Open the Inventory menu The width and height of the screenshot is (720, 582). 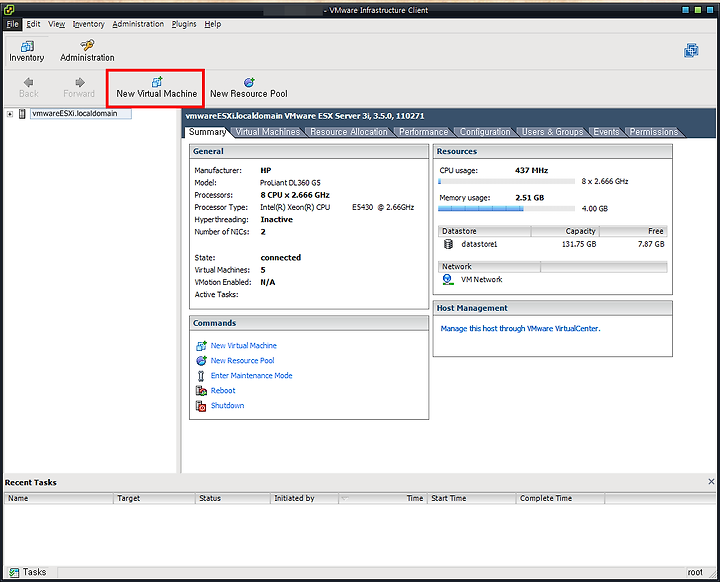point(88,24)
